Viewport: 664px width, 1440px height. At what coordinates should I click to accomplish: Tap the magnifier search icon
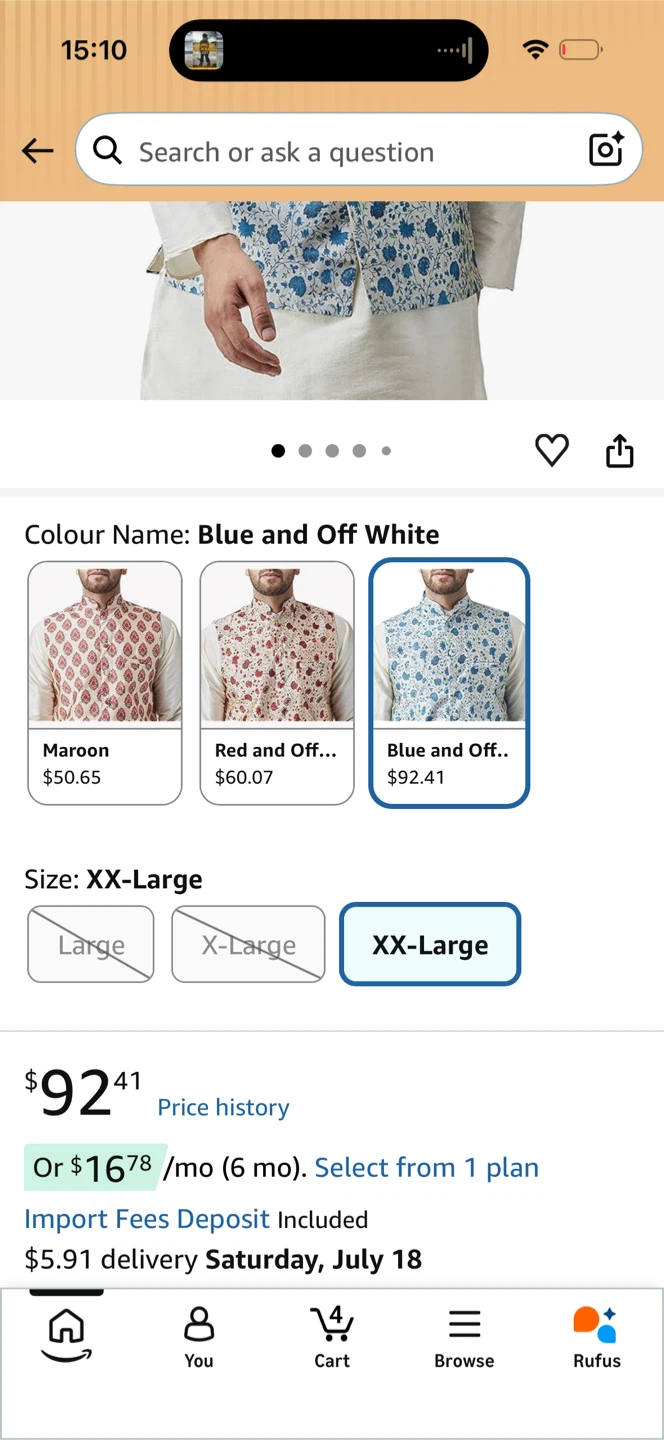[107, 151]
